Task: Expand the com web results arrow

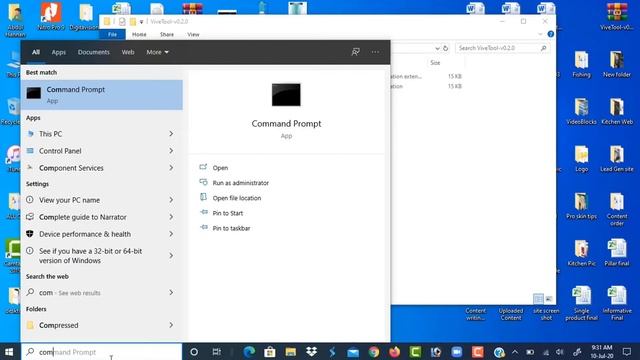Action: 171,293
